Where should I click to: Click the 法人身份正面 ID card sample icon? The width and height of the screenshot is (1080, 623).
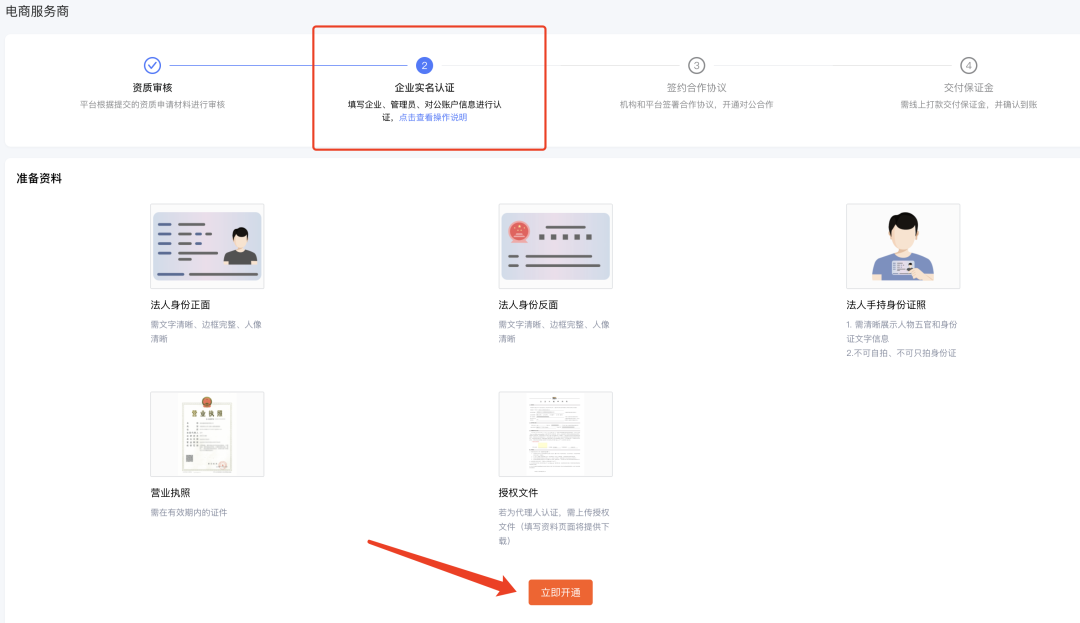point(207,245)
